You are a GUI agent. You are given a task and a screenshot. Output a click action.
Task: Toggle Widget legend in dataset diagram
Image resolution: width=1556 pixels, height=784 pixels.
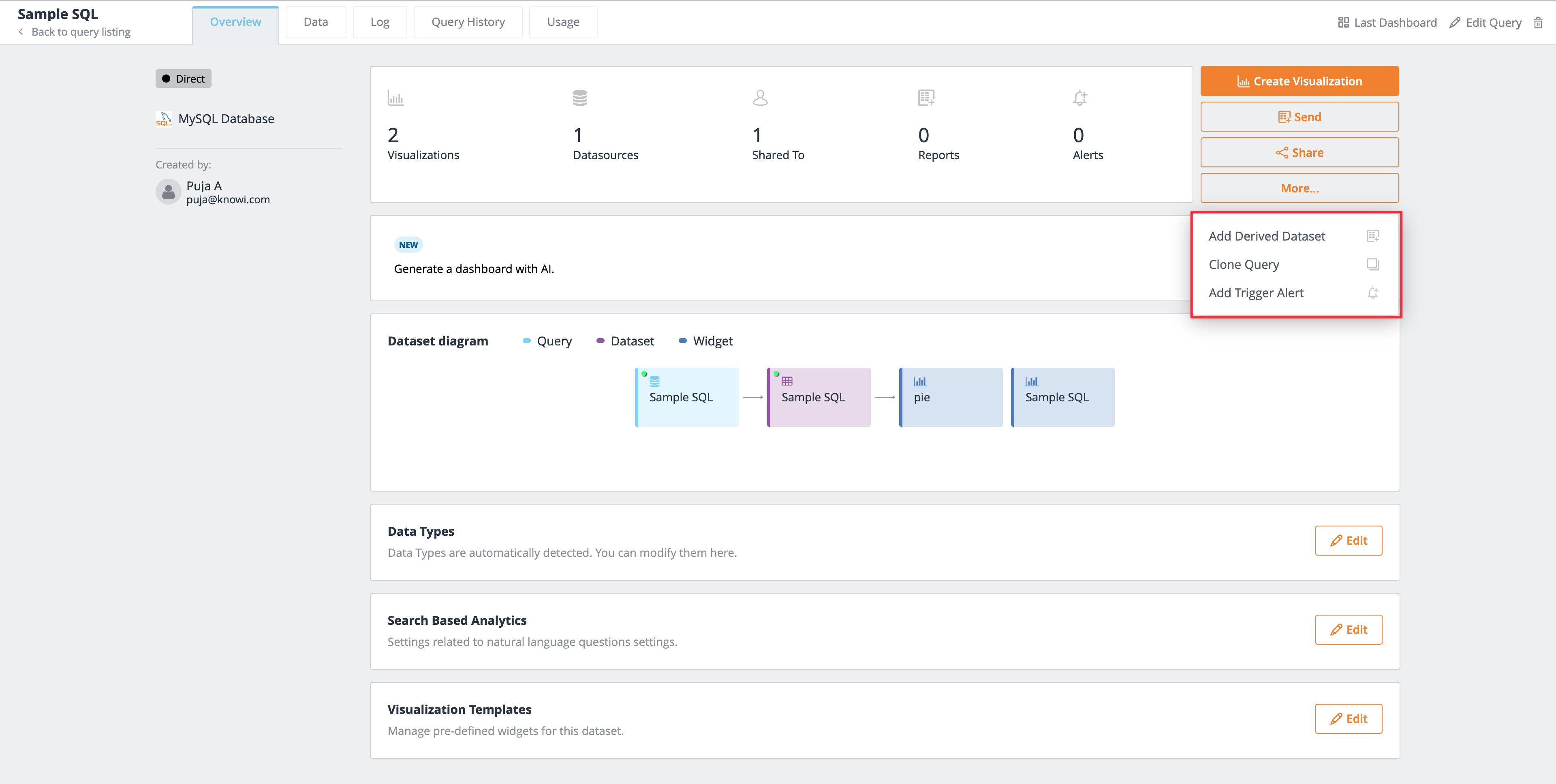click(x=705, y=341)
